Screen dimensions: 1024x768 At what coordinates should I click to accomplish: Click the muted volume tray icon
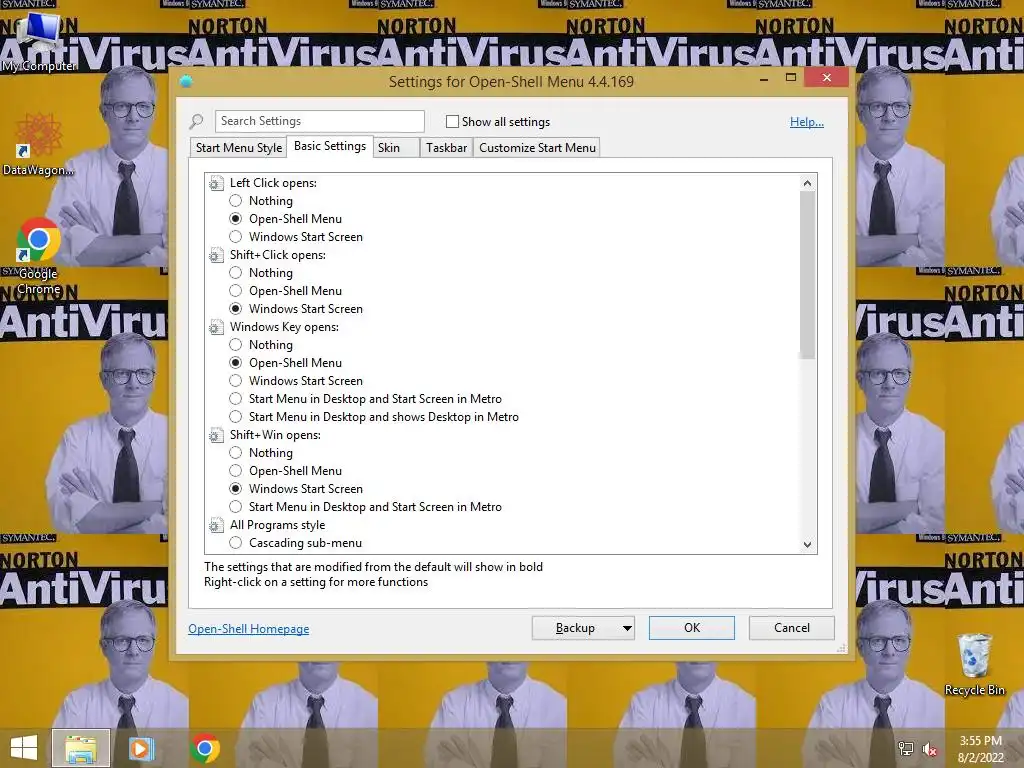coord(930,749)
